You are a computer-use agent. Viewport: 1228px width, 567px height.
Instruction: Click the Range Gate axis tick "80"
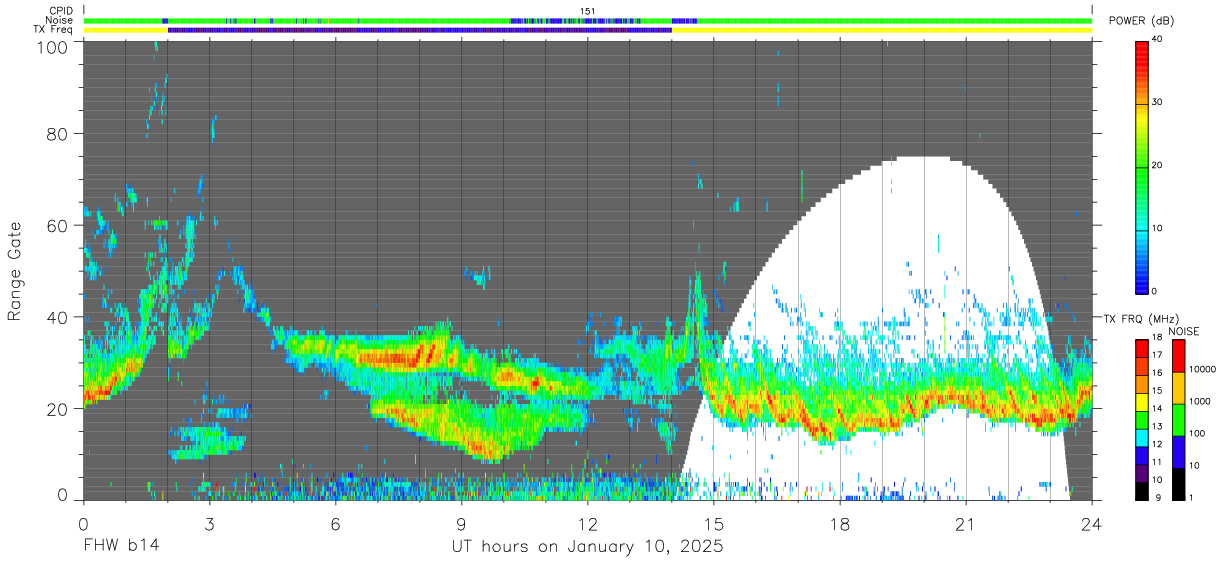58,134
